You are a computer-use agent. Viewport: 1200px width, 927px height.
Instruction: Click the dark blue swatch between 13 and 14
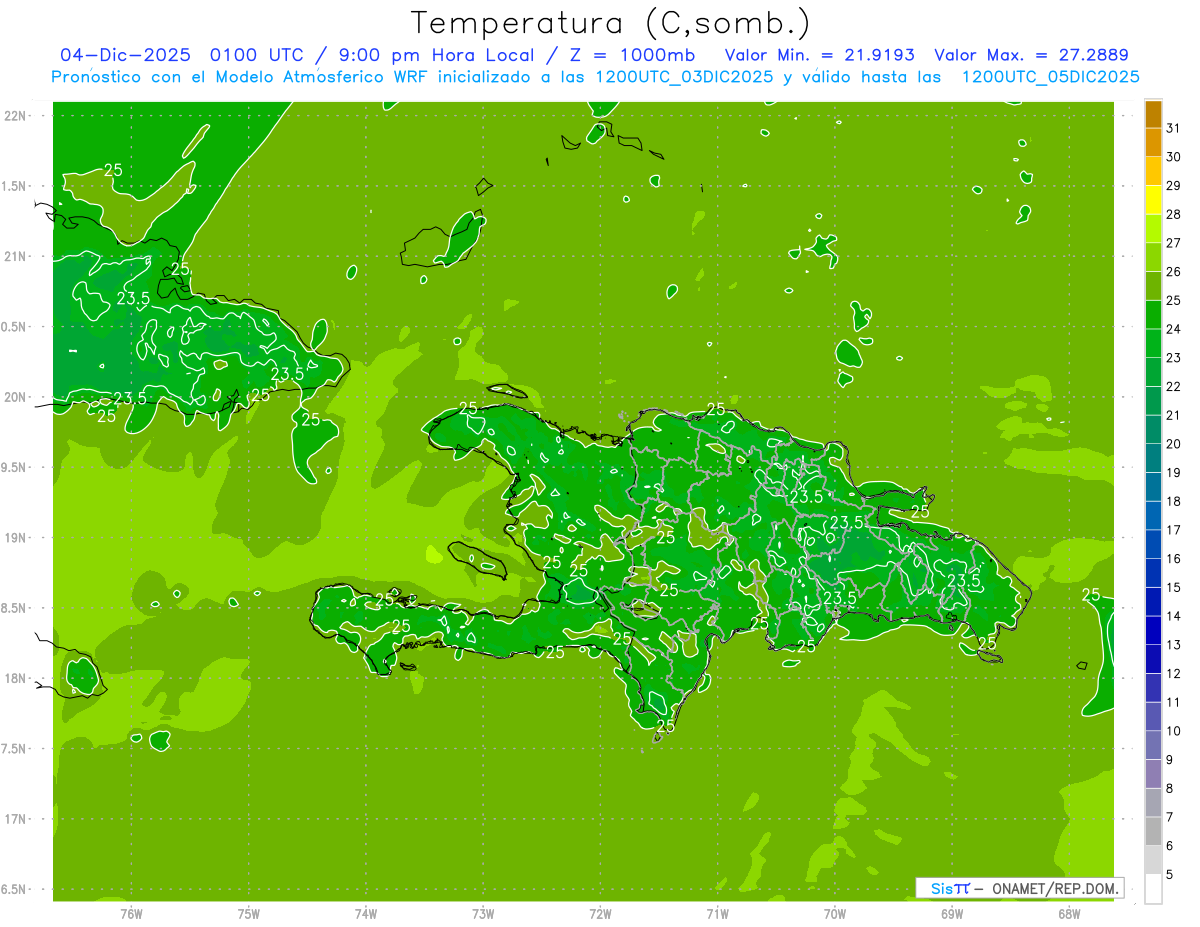point(1153,630)
